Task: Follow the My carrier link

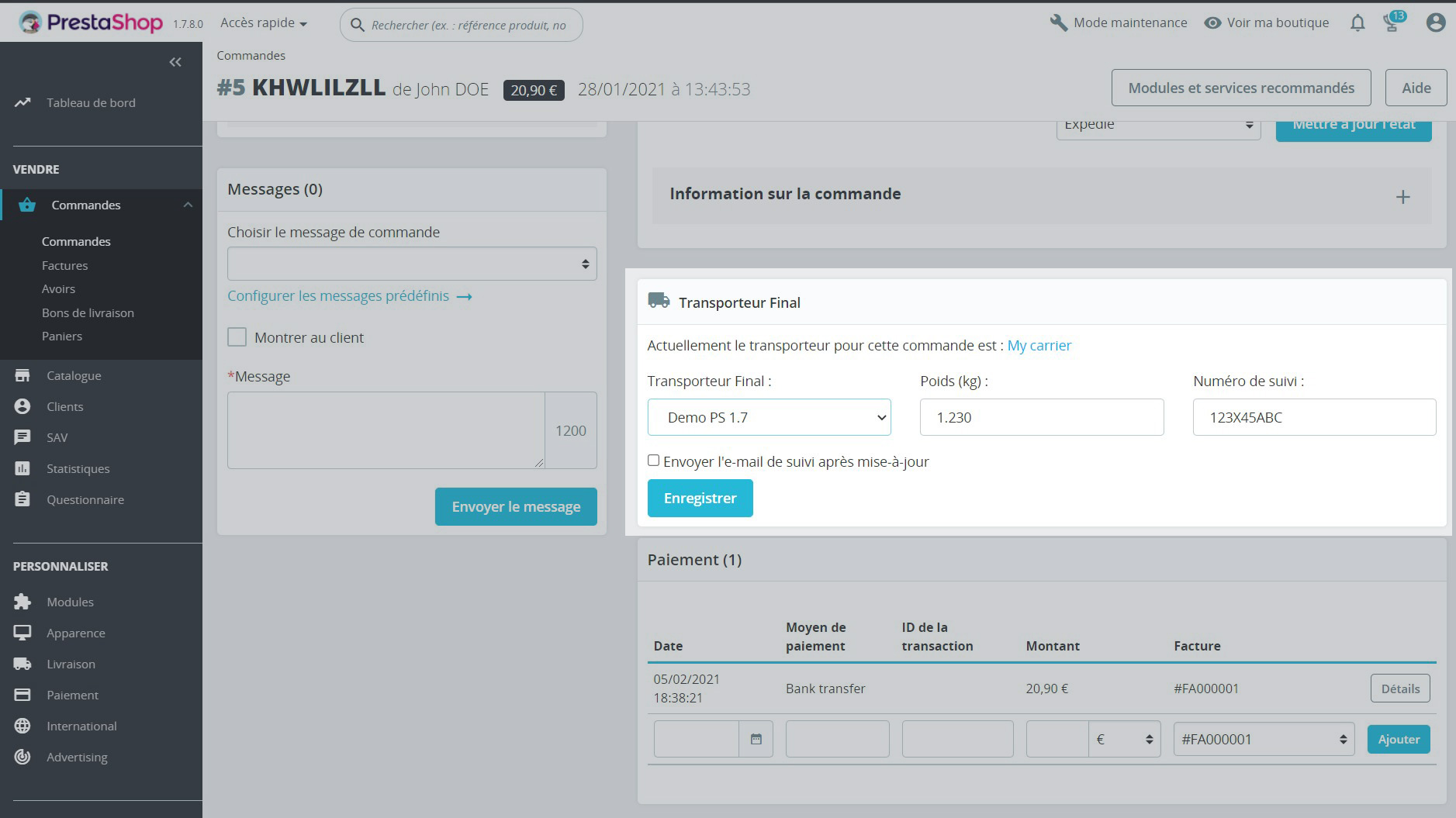Action: (1039, 345)
